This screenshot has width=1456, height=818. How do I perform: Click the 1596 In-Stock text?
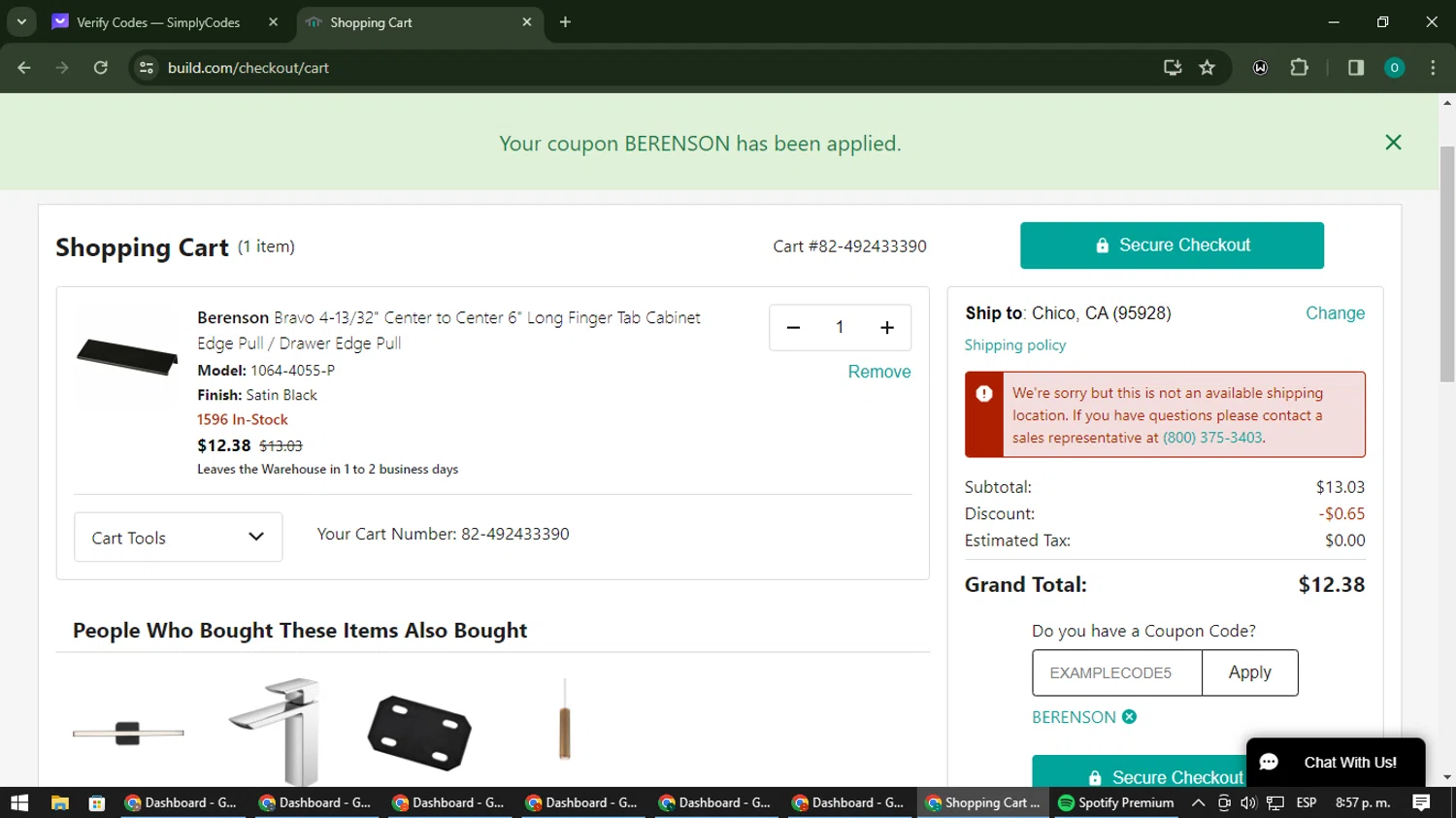[x=243, y=420]
